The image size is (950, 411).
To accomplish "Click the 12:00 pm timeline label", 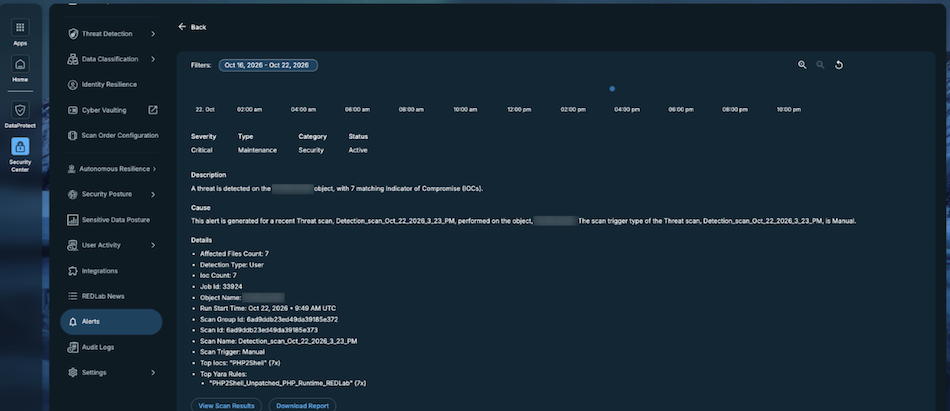I will [519, 110].
